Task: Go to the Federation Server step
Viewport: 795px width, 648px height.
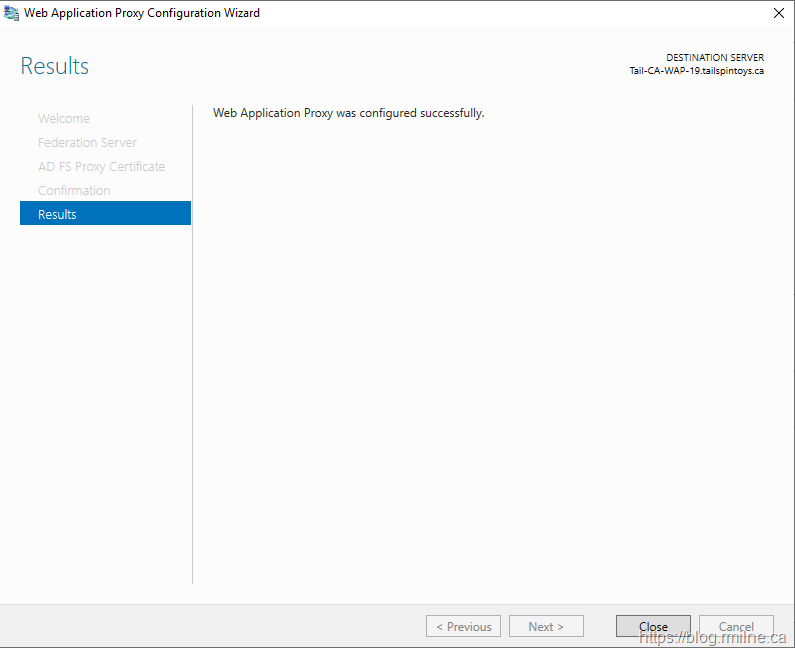Action: (87, 142)
